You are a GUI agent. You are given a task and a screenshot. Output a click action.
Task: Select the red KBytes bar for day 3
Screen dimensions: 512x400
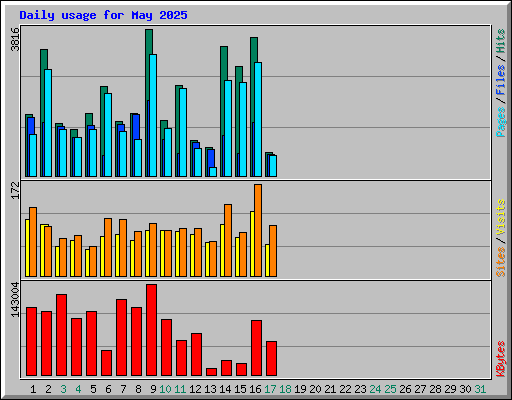(61, 335)
